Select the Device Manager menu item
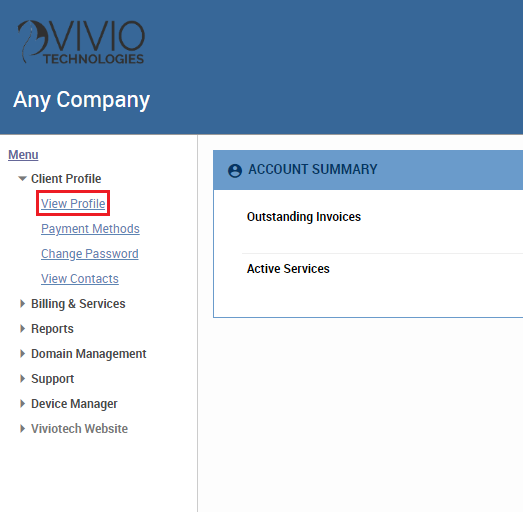 click(x=74, y=404)
